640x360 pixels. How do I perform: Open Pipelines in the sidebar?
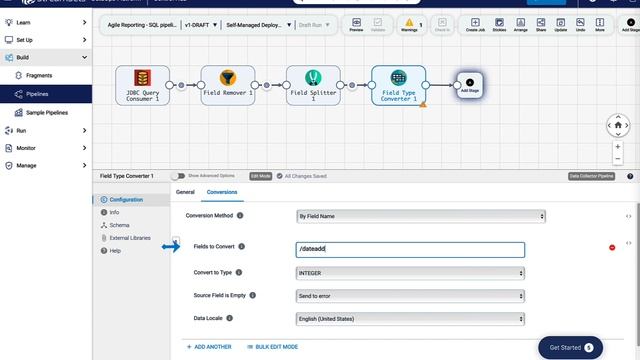coord(46,94)
